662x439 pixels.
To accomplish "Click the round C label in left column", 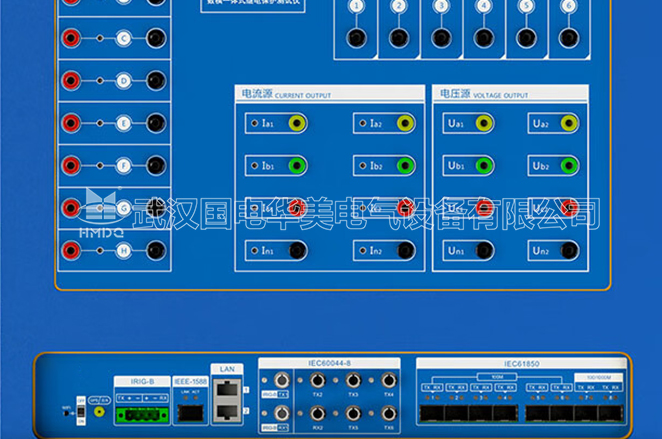I will (x=124, y=38).
